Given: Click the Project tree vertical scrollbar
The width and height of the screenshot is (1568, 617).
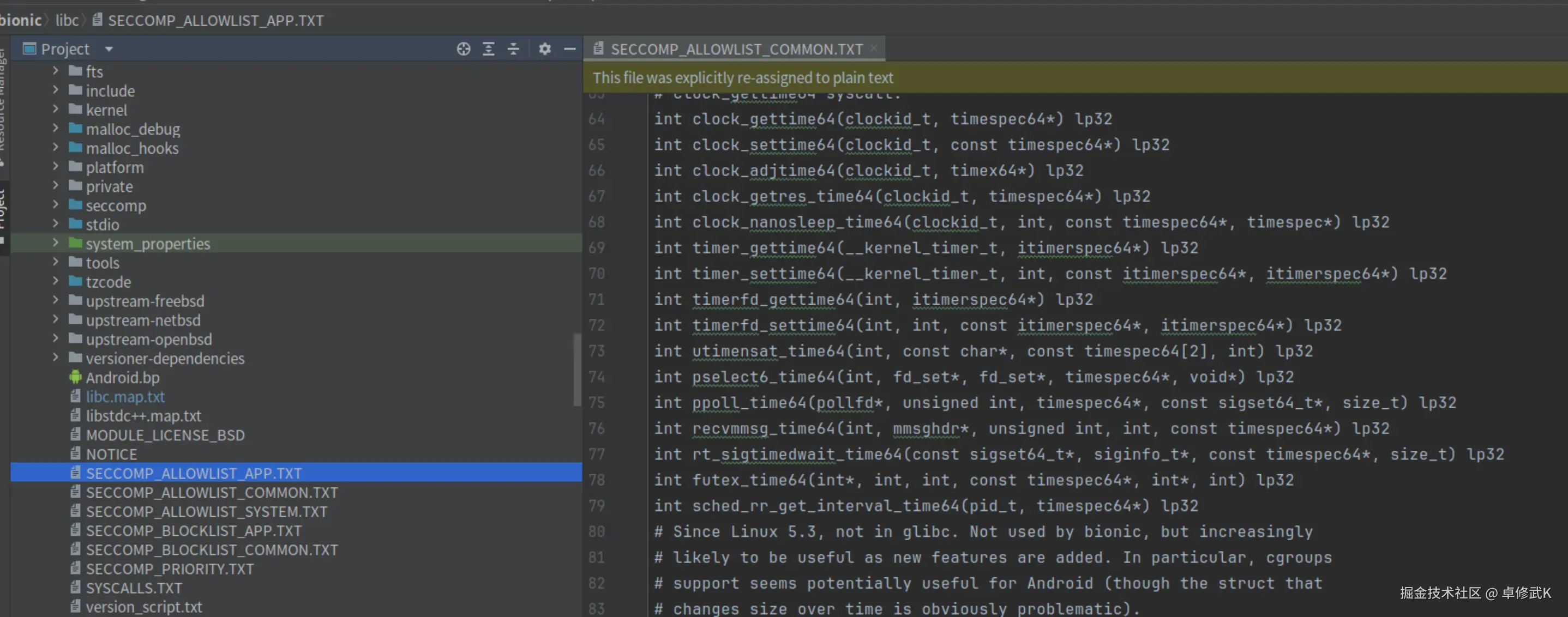Looking at the screenshot, I should click(577, 370).
